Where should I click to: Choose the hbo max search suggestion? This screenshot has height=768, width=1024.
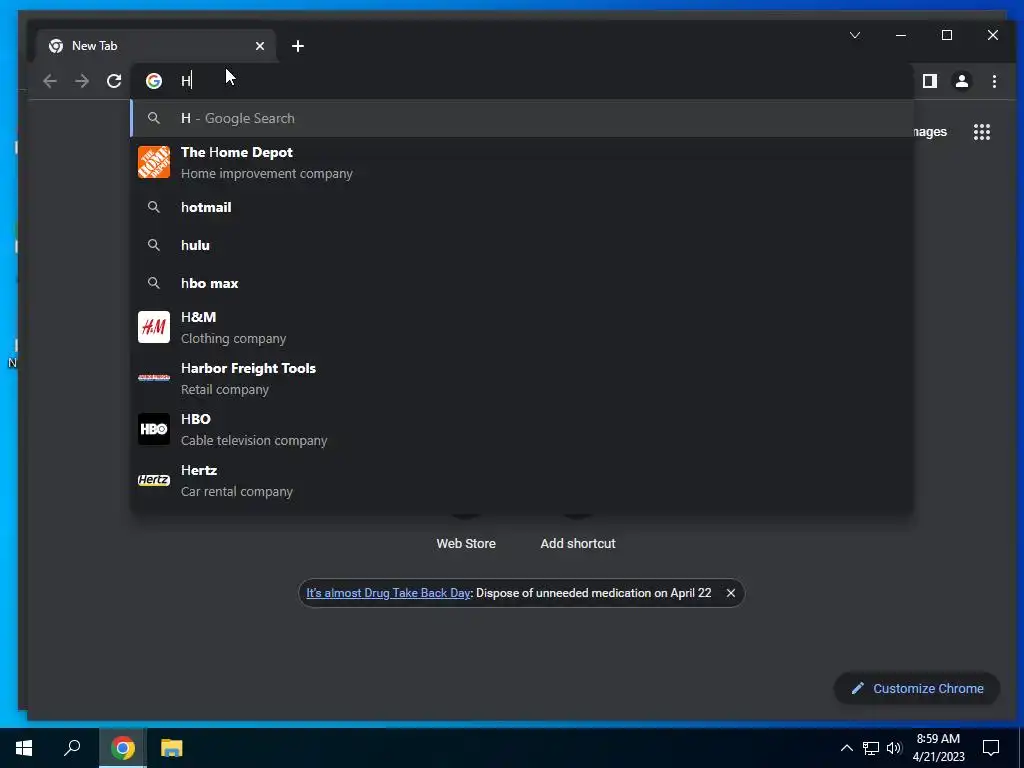(x=522, y=283)
